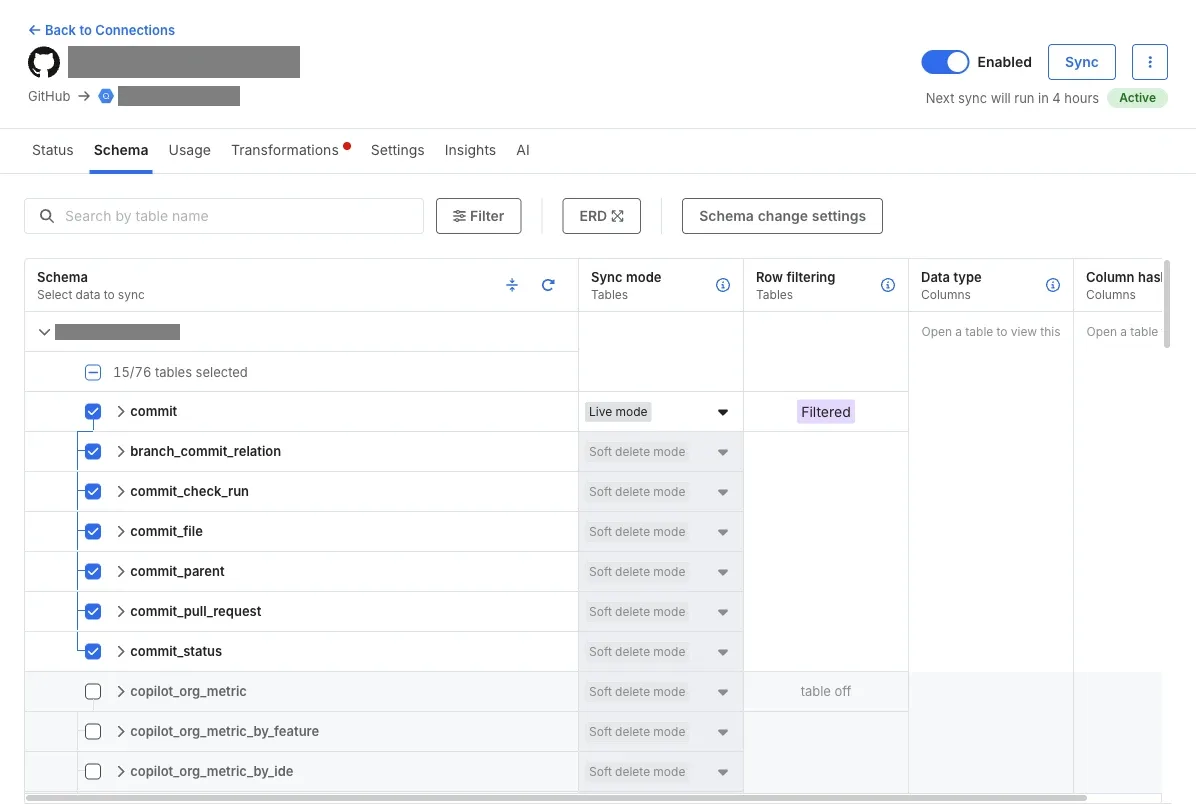
Task: Open the Data type info icon
Action: pyautogui.click(x=1053, y=285)
